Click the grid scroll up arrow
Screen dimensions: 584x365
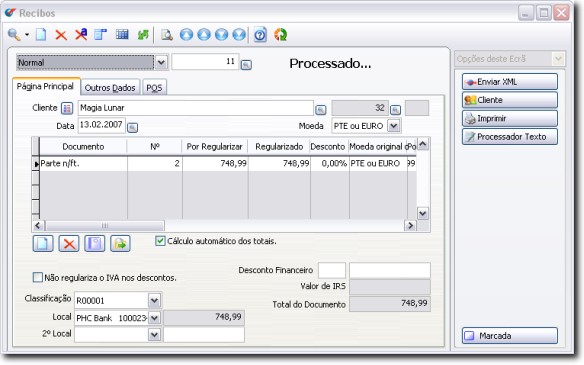pyautogui.click(x=423, y=144)
